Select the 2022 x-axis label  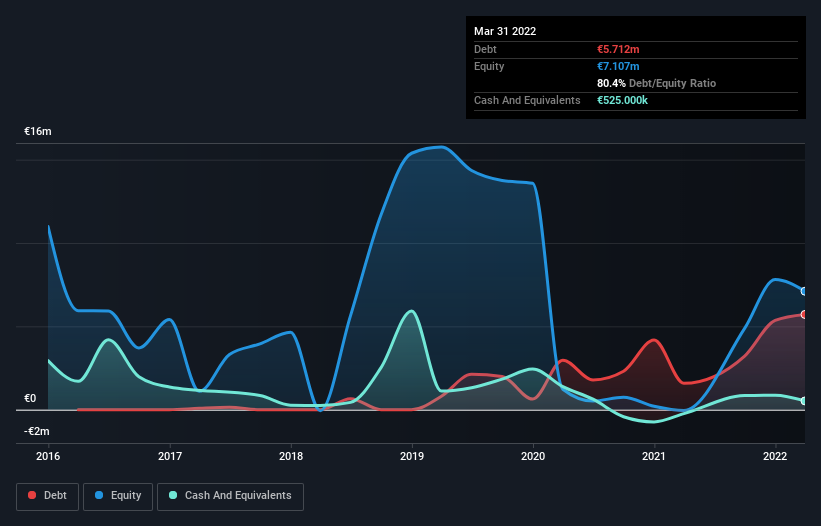[x=775, y=456]
